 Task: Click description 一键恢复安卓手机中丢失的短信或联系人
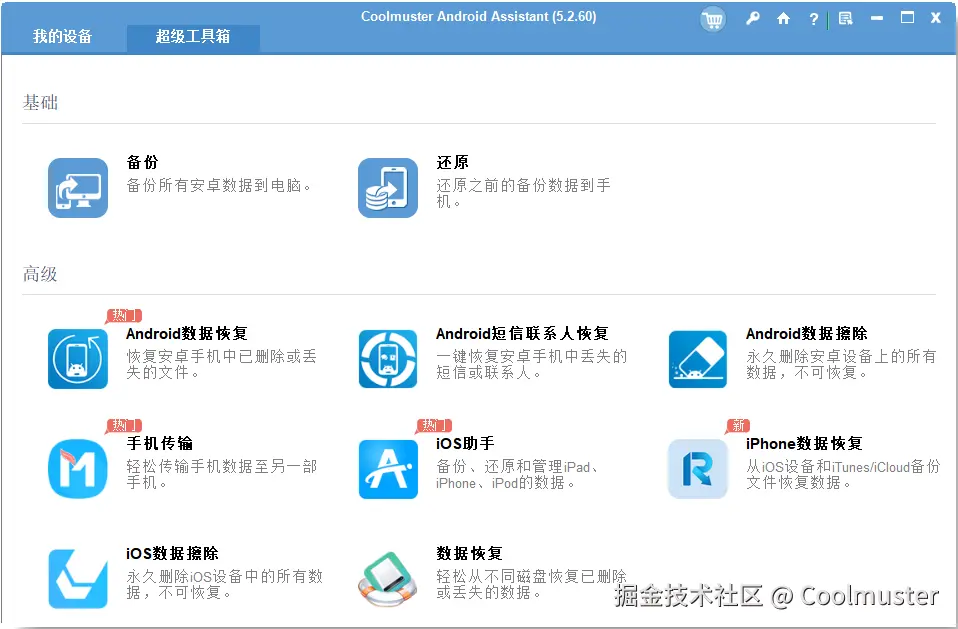click(x=532, y=364)
